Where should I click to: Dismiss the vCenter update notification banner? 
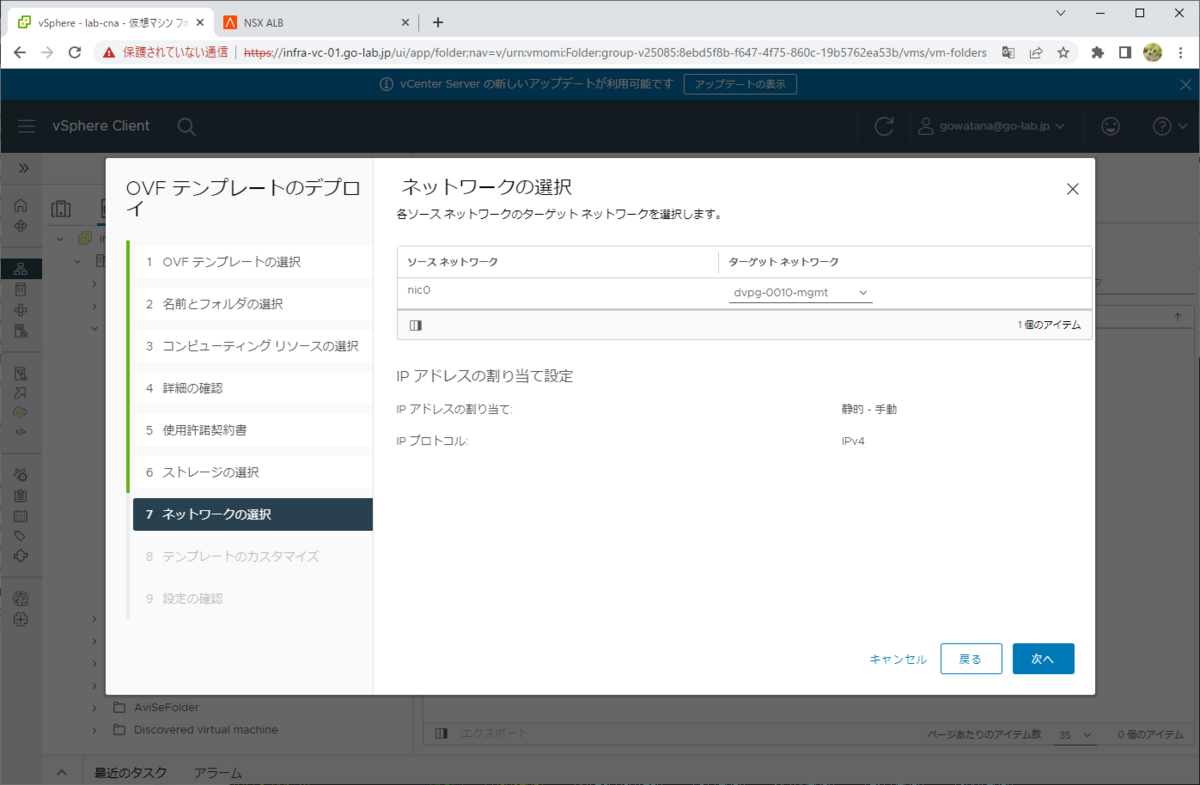tap(1185, 85)
